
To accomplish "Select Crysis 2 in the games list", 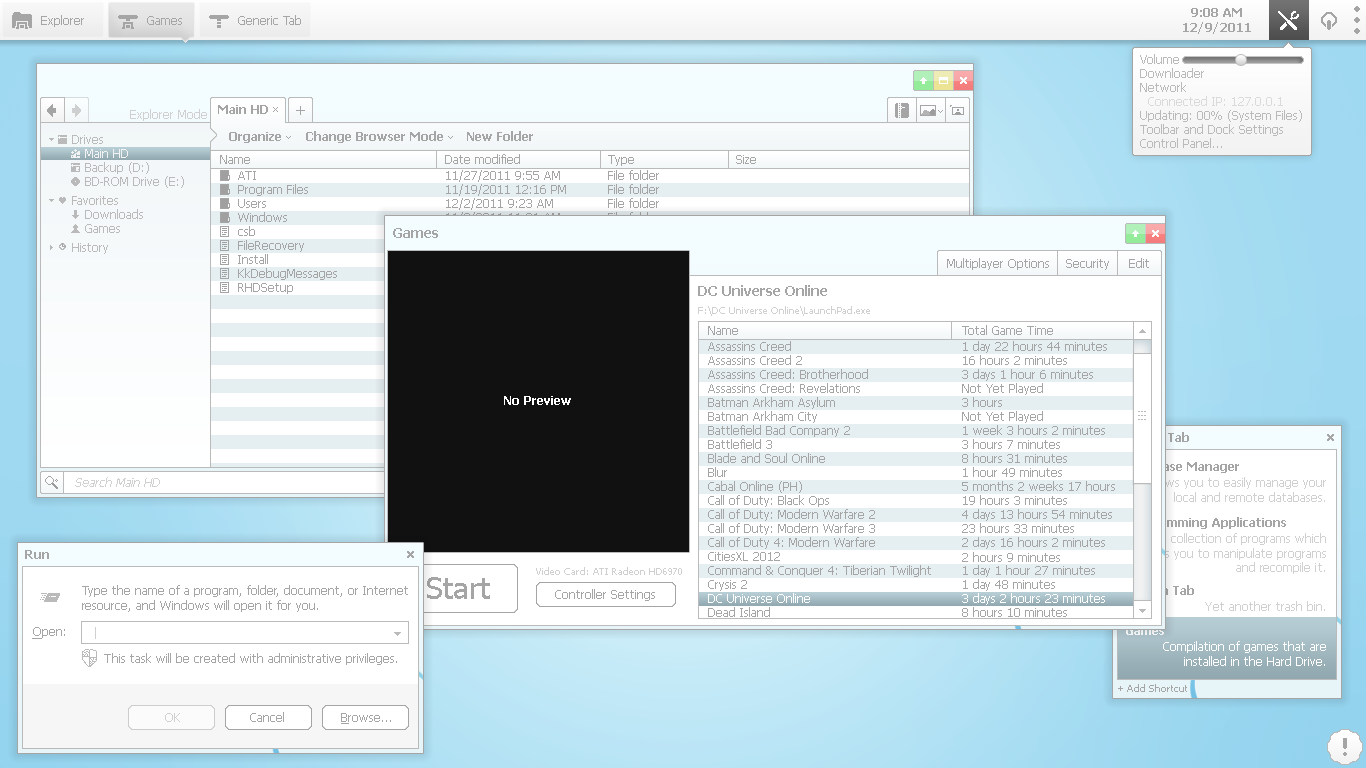I will (x=916, y=584).
